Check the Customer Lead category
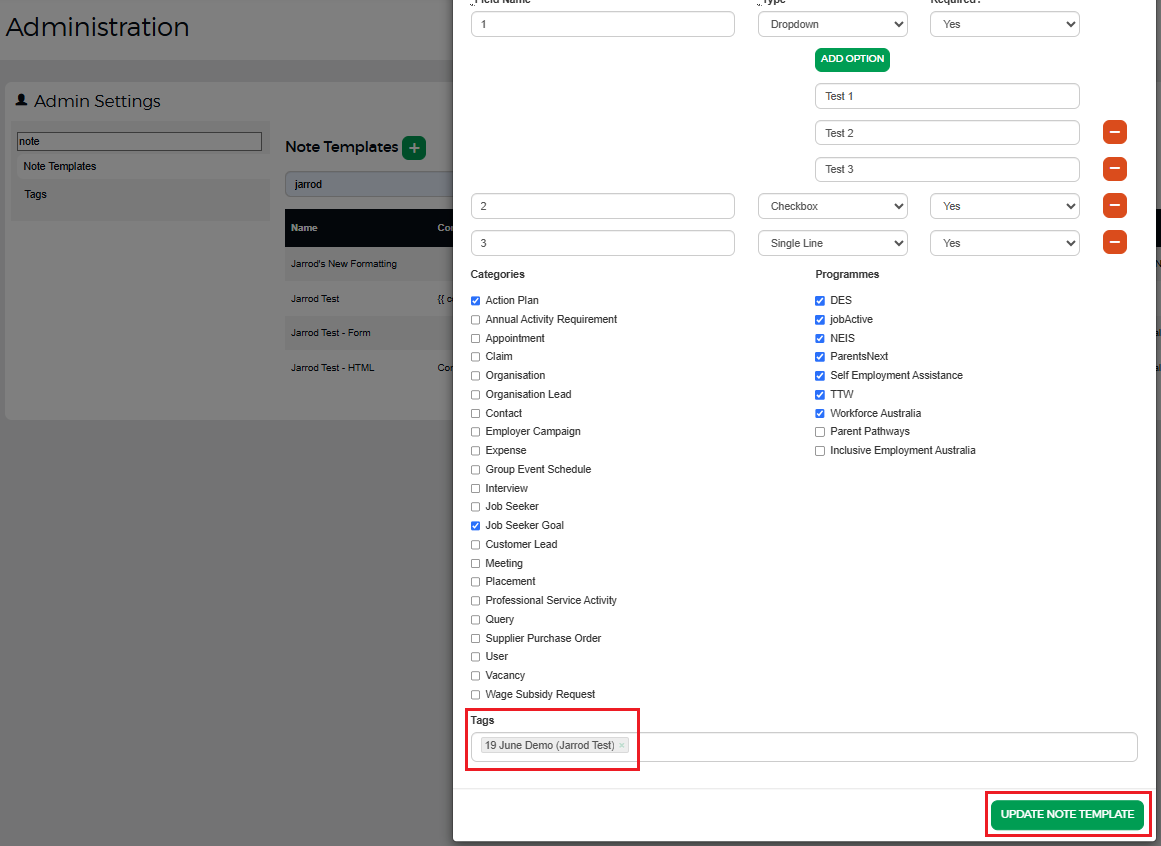The width and height of the screenshot is (1161, 846). click(475, 545)
